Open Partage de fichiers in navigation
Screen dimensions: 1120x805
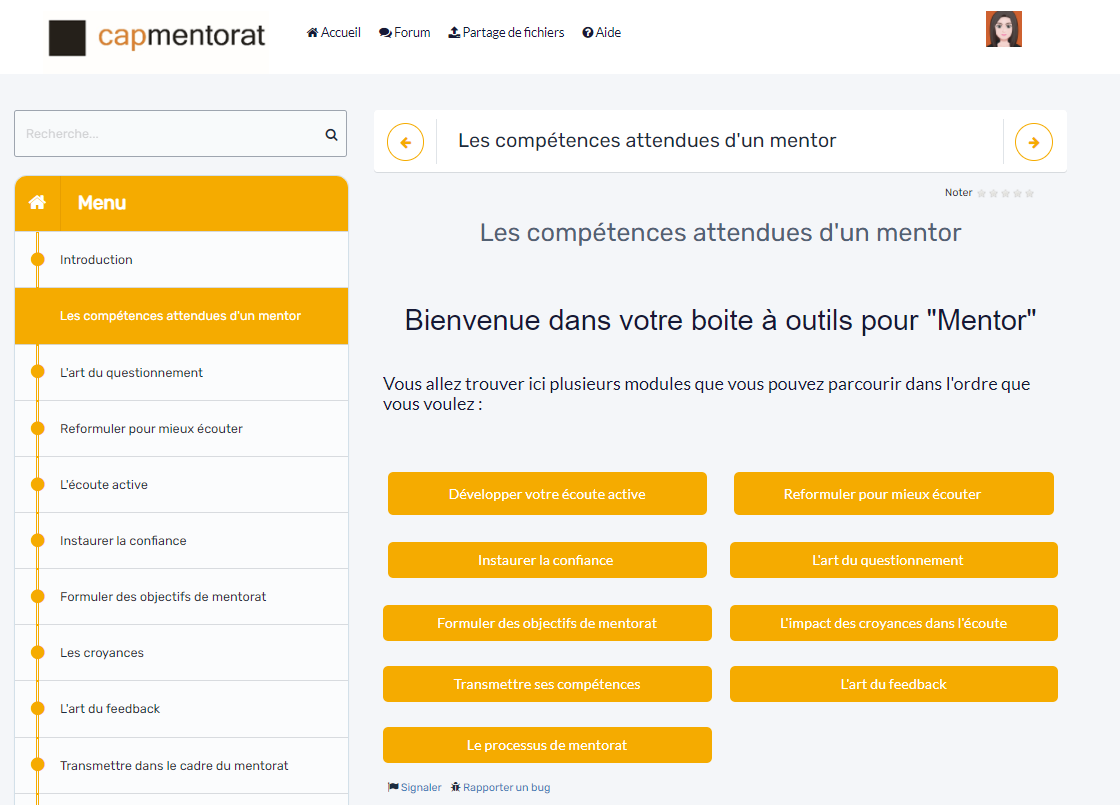506,33
